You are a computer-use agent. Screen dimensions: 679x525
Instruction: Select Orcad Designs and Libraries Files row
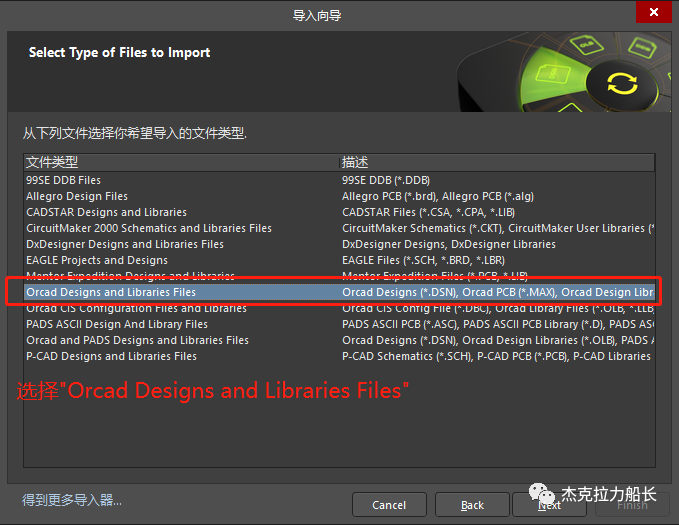(339, 292)
